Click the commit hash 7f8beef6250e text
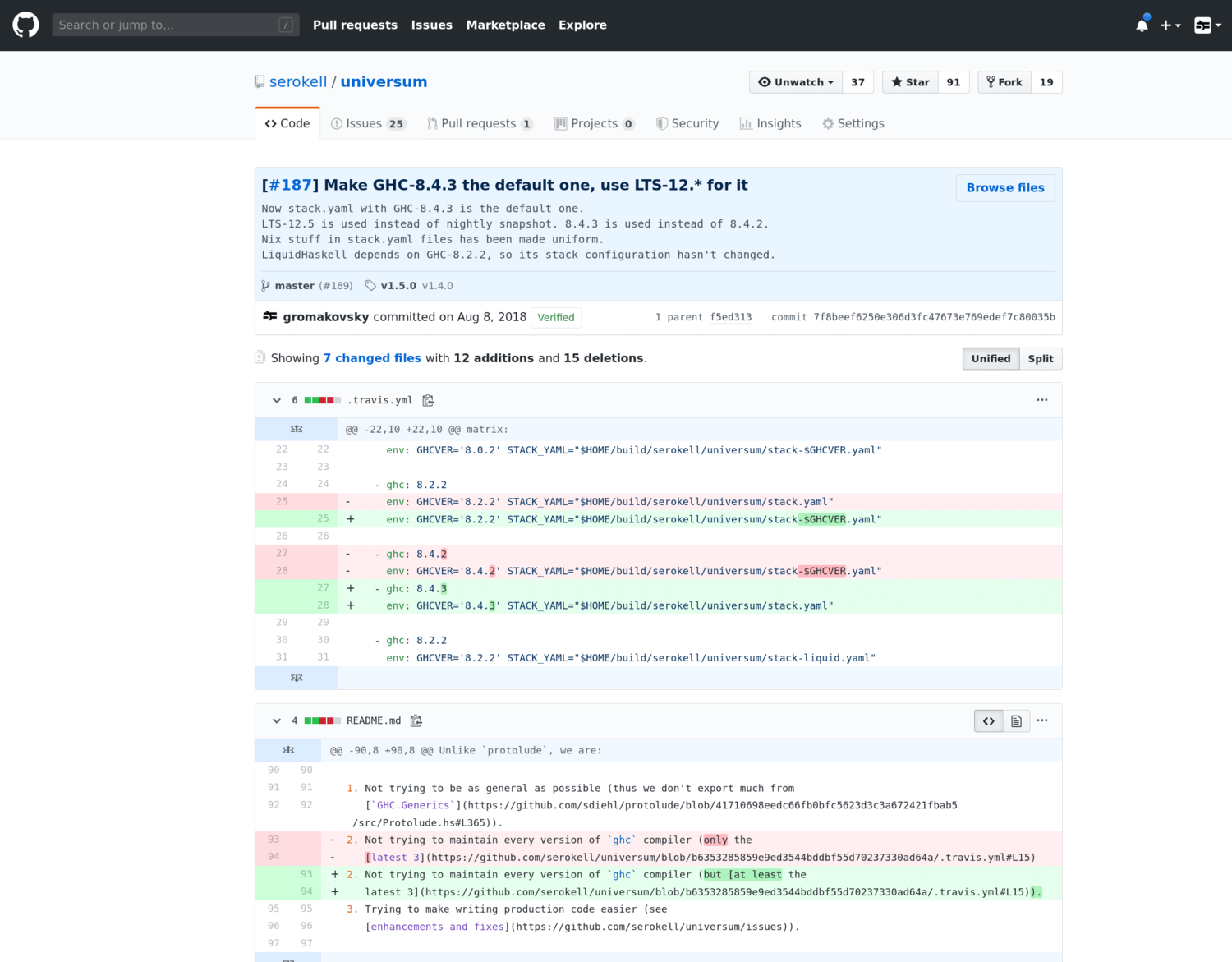This screenshot has height=962, width=1232. point(934,317)
